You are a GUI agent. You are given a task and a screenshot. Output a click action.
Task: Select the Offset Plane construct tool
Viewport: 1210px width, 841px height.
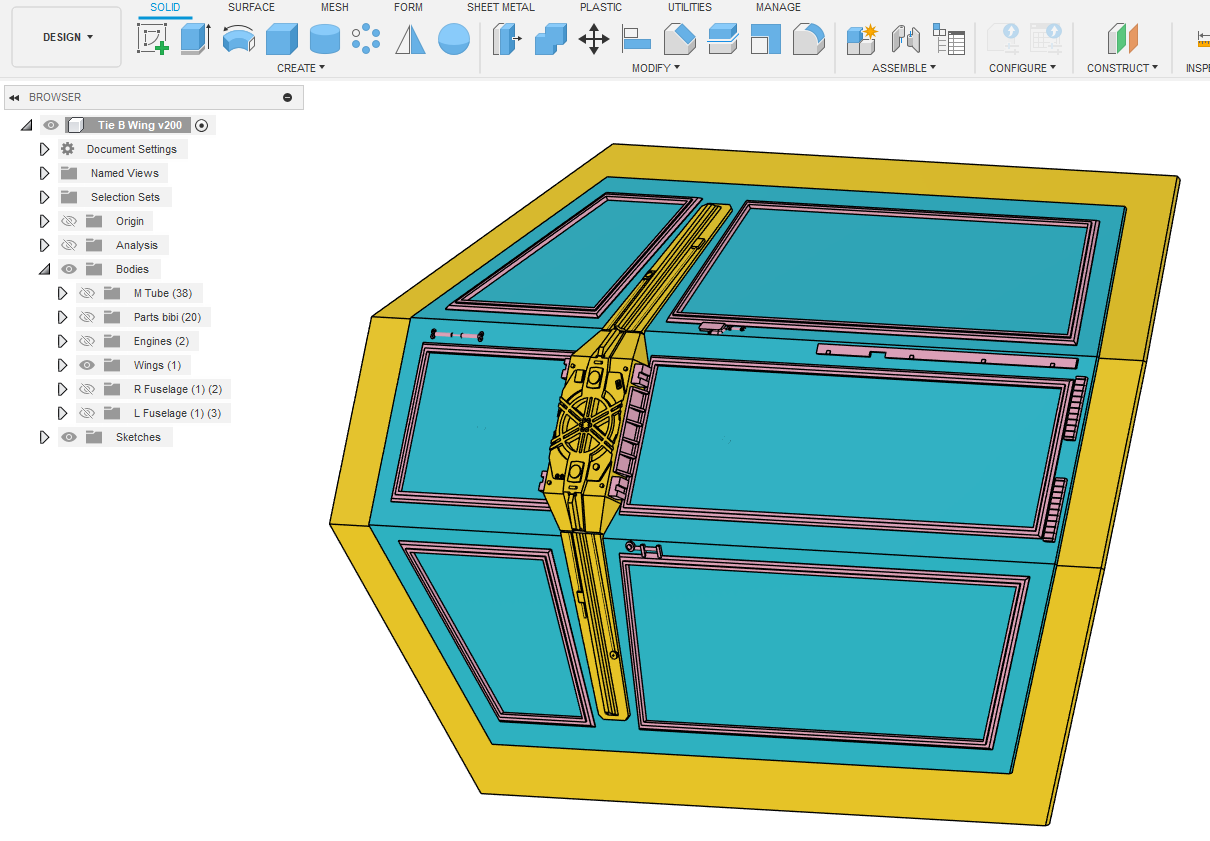tap(1123, 39)
